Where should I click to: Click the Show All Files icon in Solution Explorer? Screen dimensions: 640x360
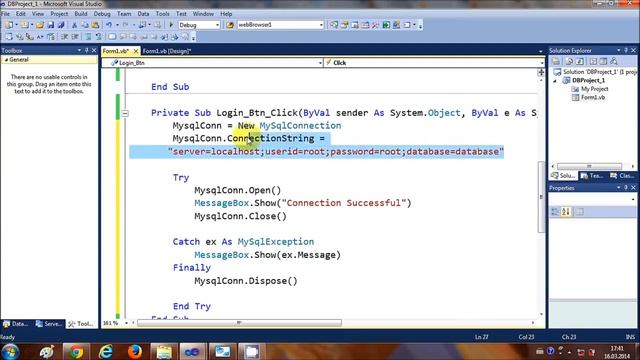pos(569,62)
